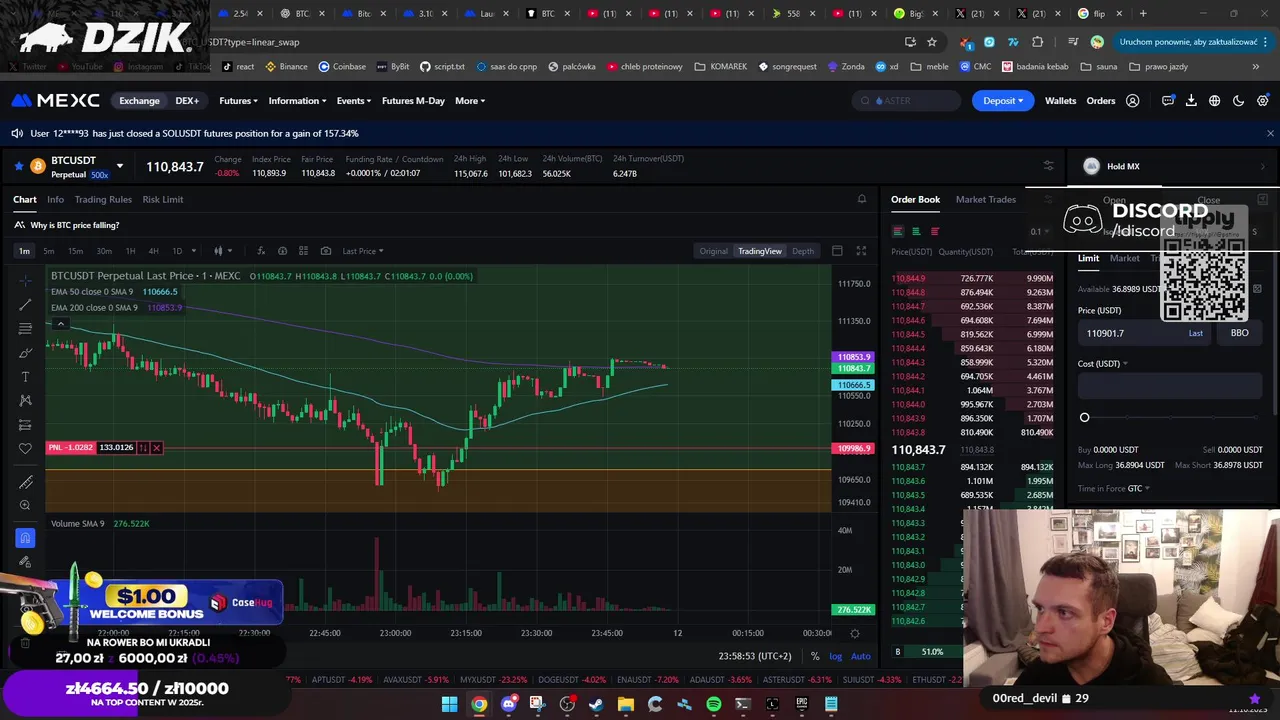This screenshot has height=720, width=1280.
Task: Open the Orders link
Action: click(1101, 101)
